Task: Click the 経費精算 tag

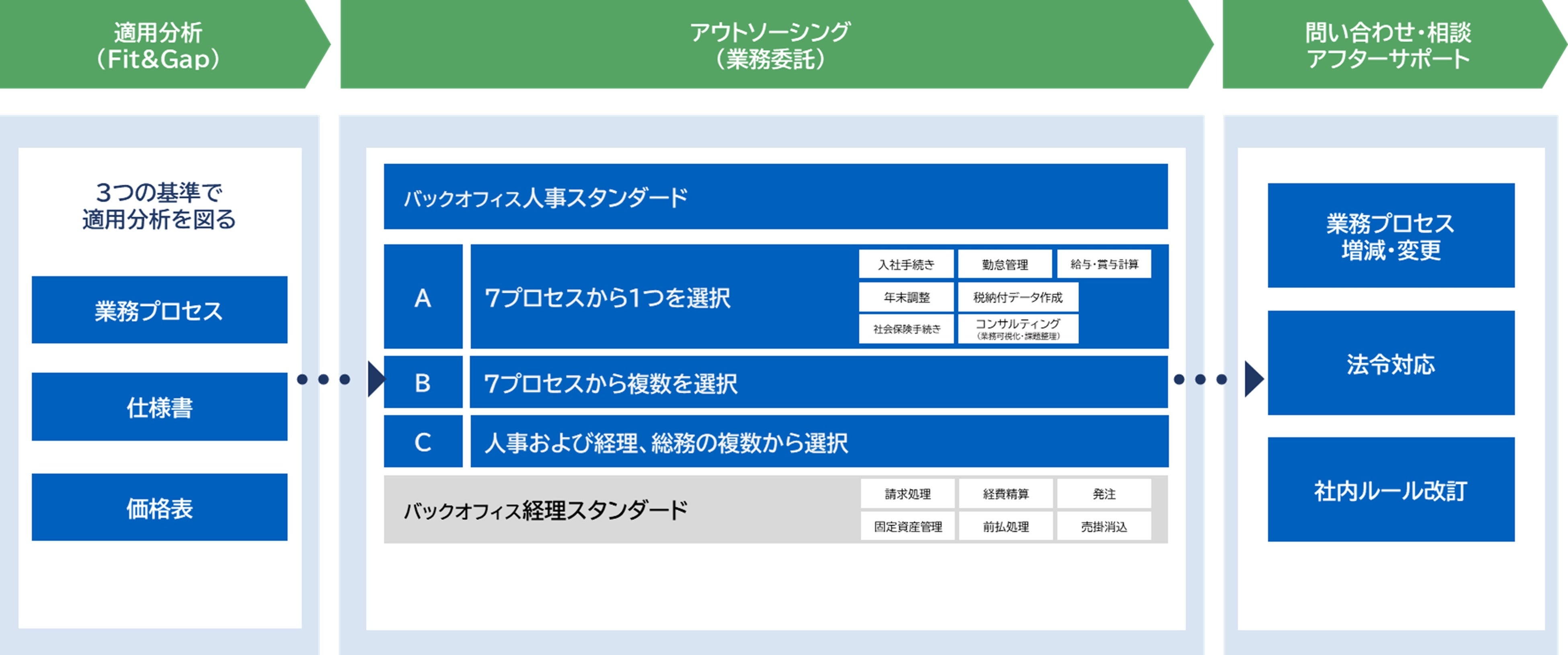Action: pos(1005,494)
